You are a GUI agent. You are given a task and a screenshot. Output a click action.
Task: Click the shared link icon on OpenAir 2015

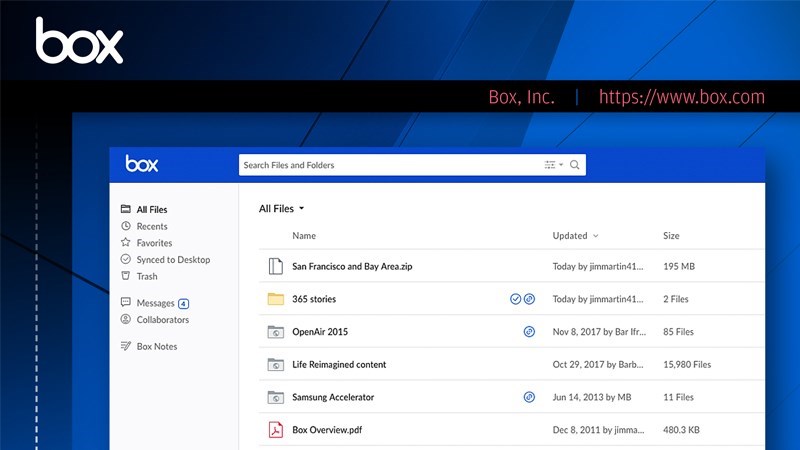pos(530,332)
